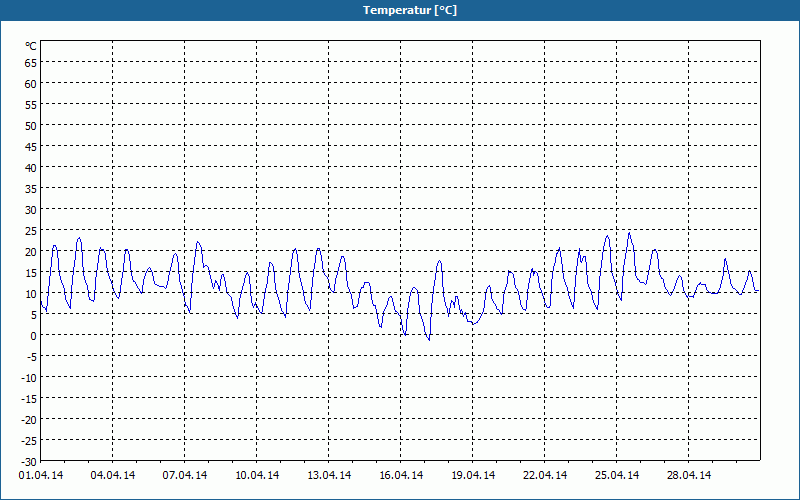Click the 55 y-axis label
Image resolution: width=800 pixels, height=500 pixels.
[31, 105]
